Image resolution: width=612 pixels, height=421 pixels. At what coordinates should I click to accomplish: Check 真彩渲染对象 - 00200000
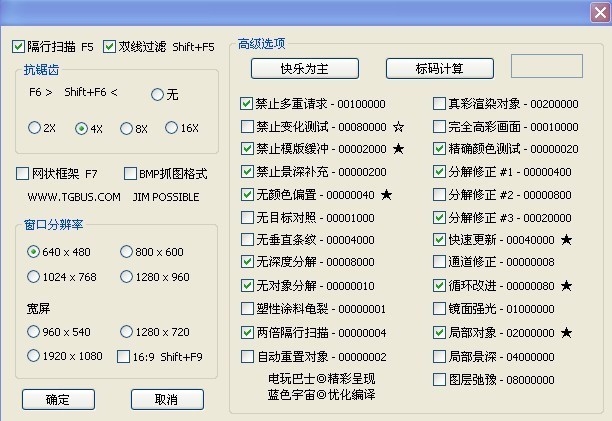tap(439, 104)
